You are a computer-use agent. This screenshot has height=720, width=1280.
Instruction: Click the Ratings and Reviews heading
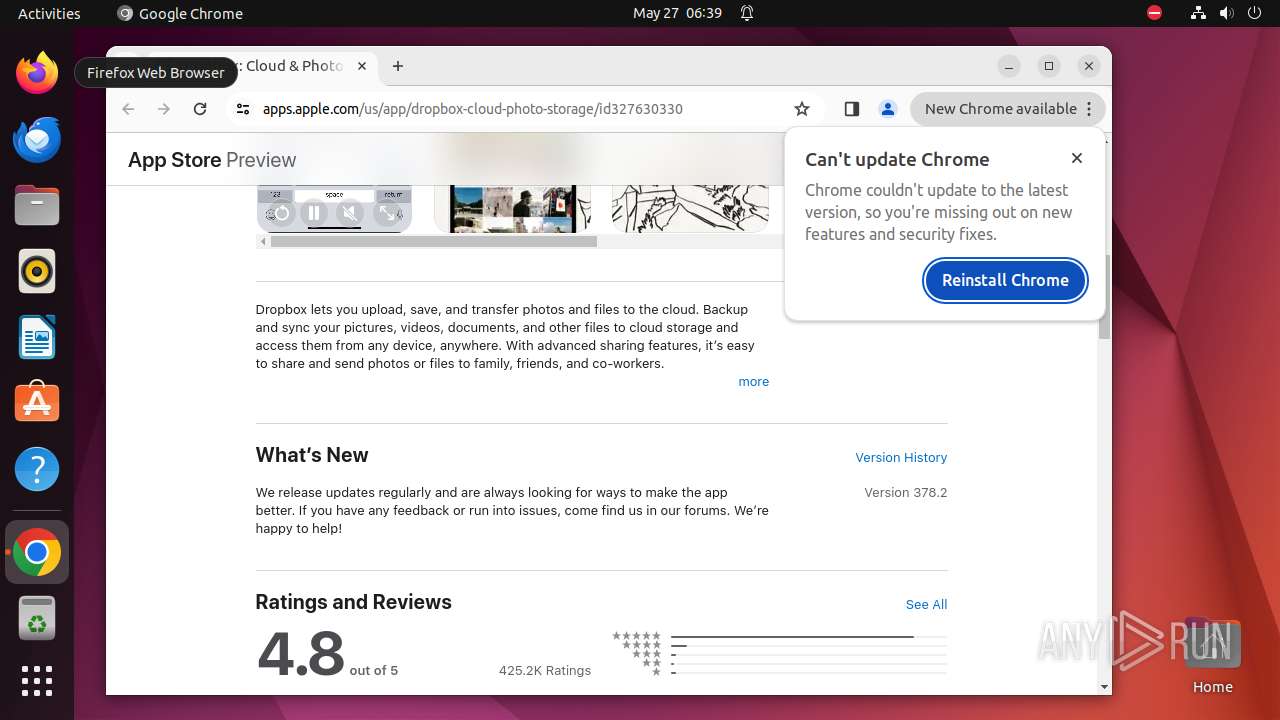(353, 602)
